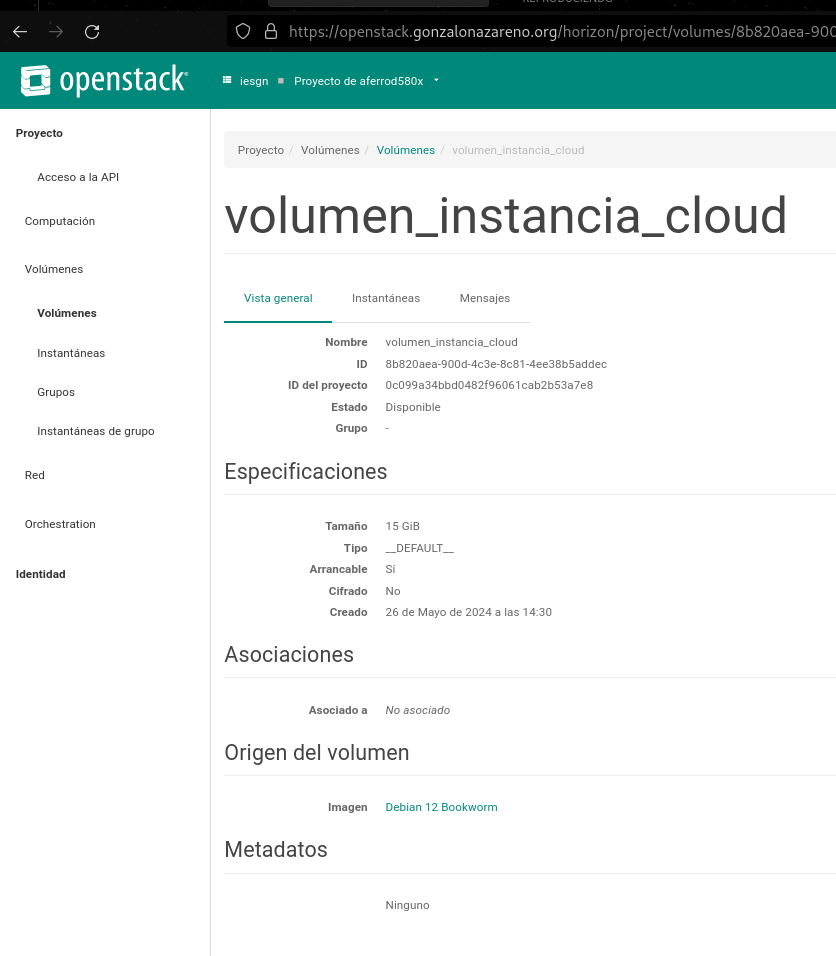Reload the page with the refresh icon

92,32
